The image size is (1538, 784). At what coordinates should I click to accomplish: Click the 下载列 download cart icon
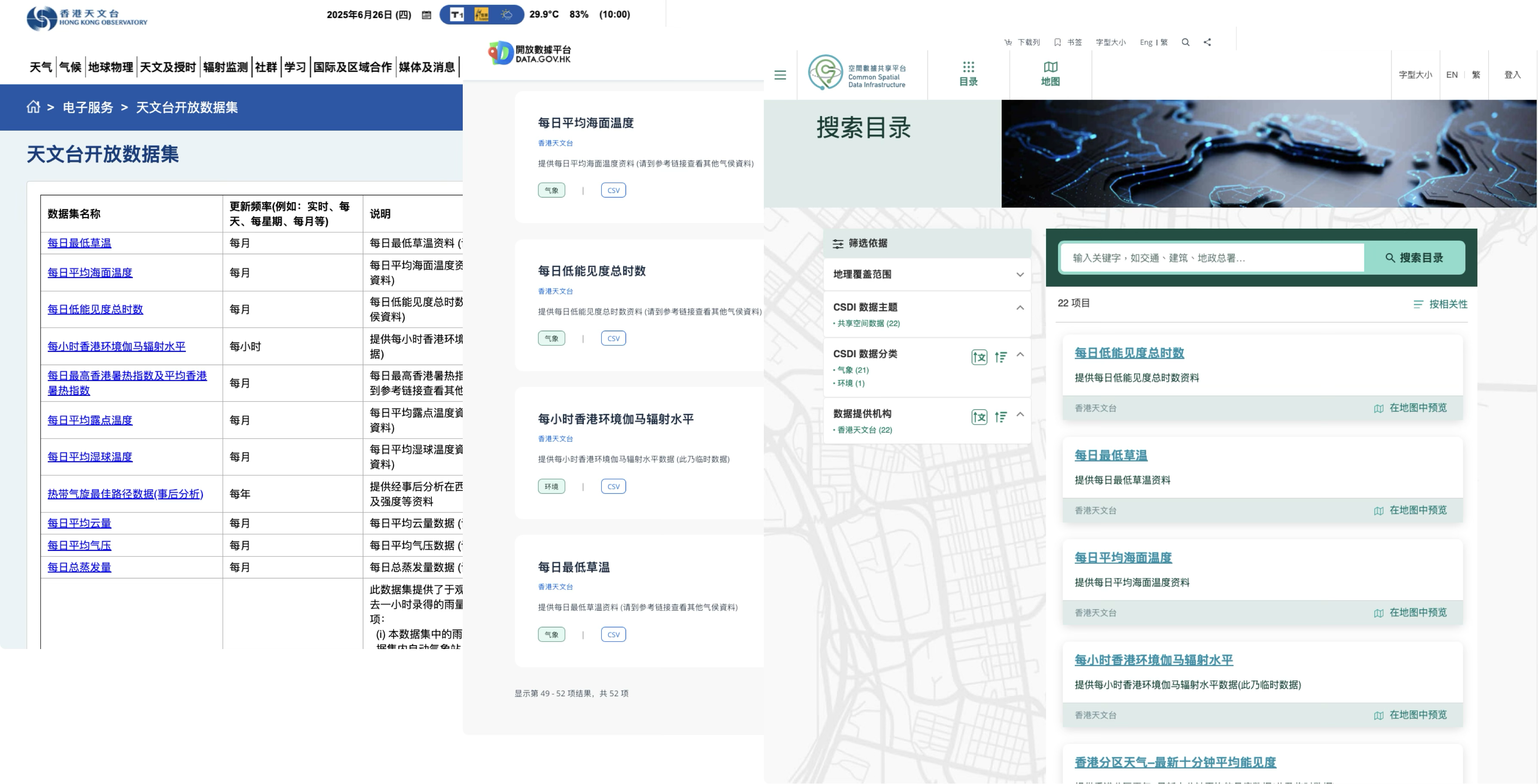point(1008,43)
